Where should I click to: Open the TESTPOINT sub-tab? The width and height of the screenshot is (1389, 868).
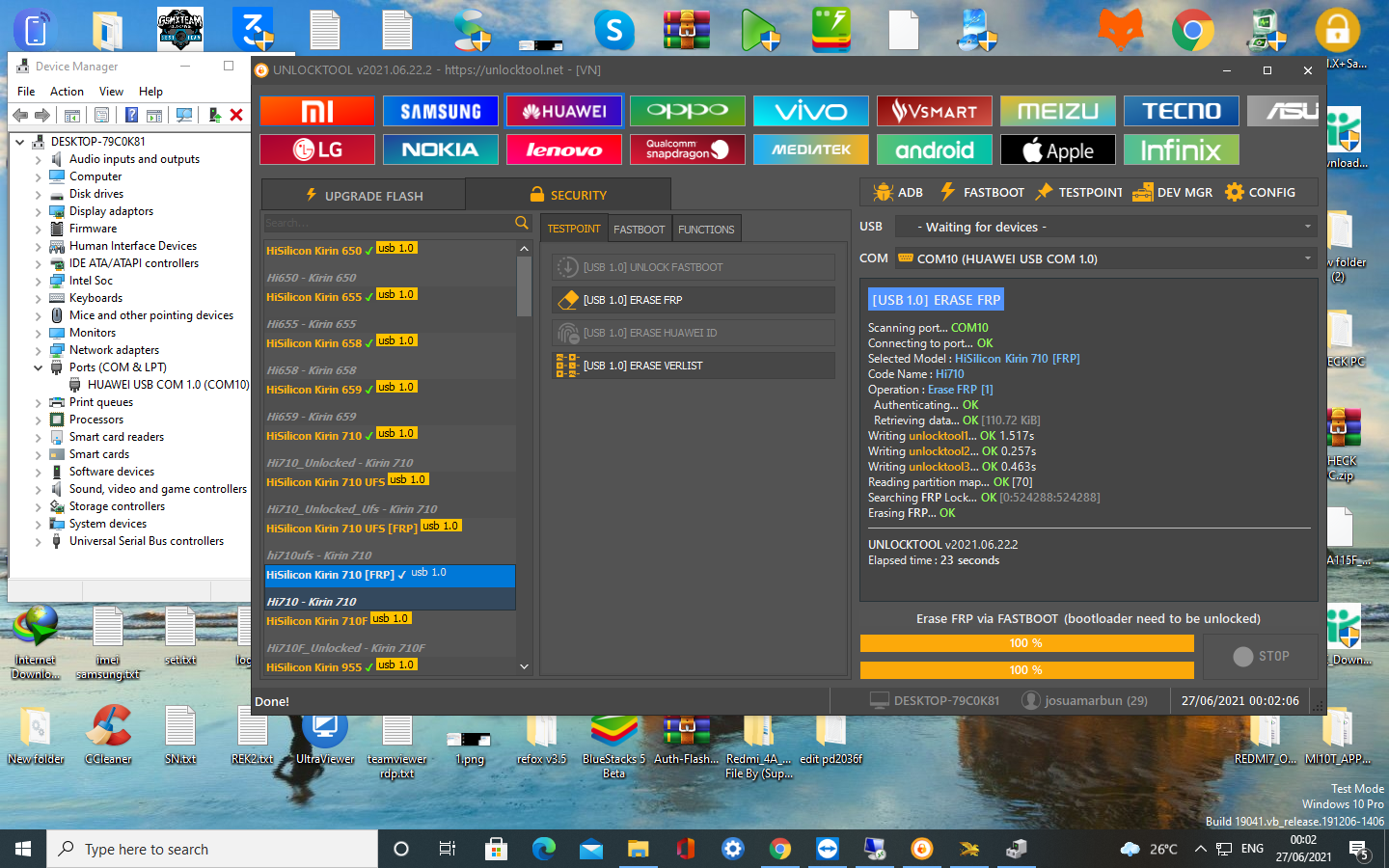pos(574,229)
